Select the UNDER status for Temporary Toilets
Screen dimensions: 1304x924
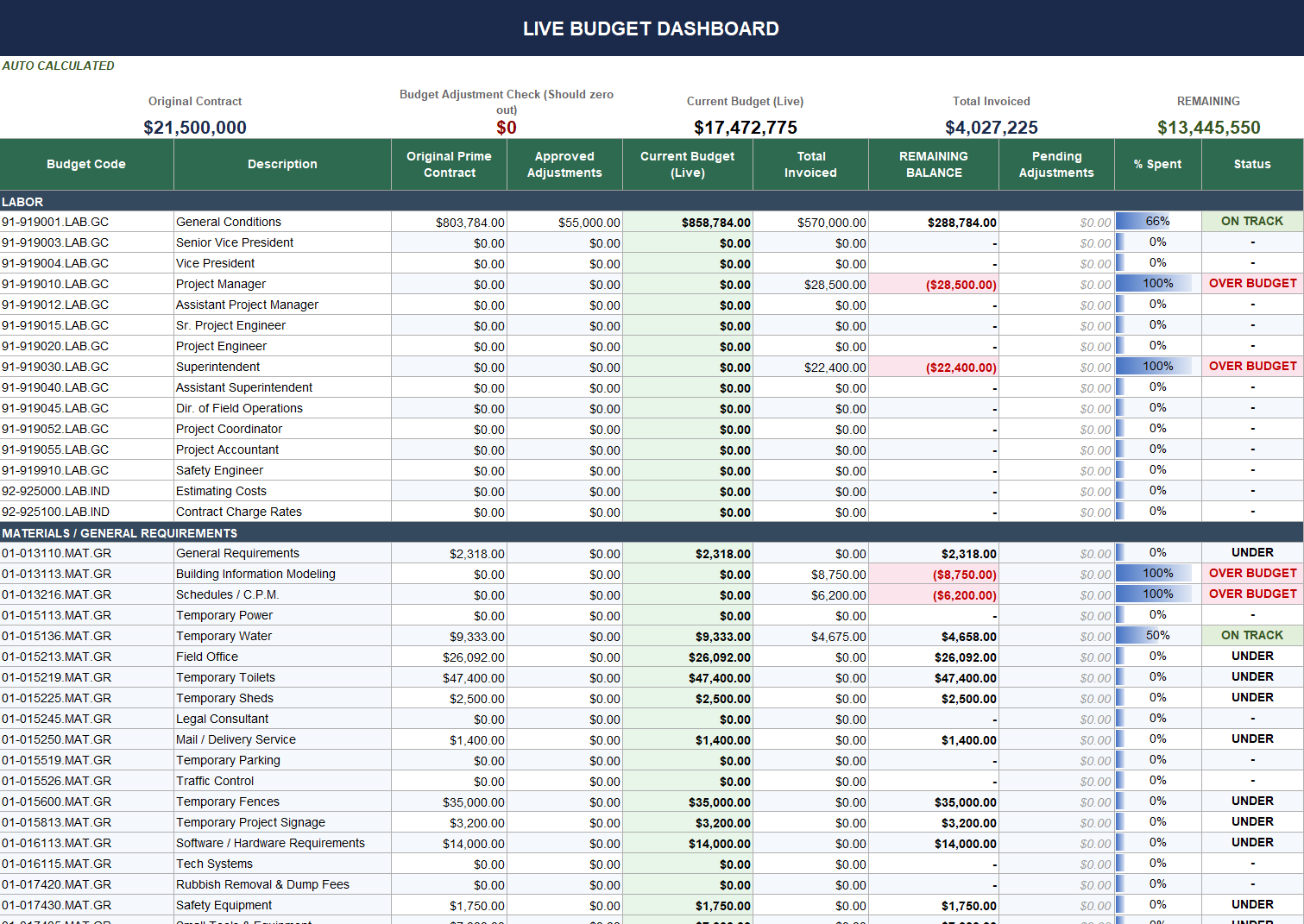pos(1251,676)
